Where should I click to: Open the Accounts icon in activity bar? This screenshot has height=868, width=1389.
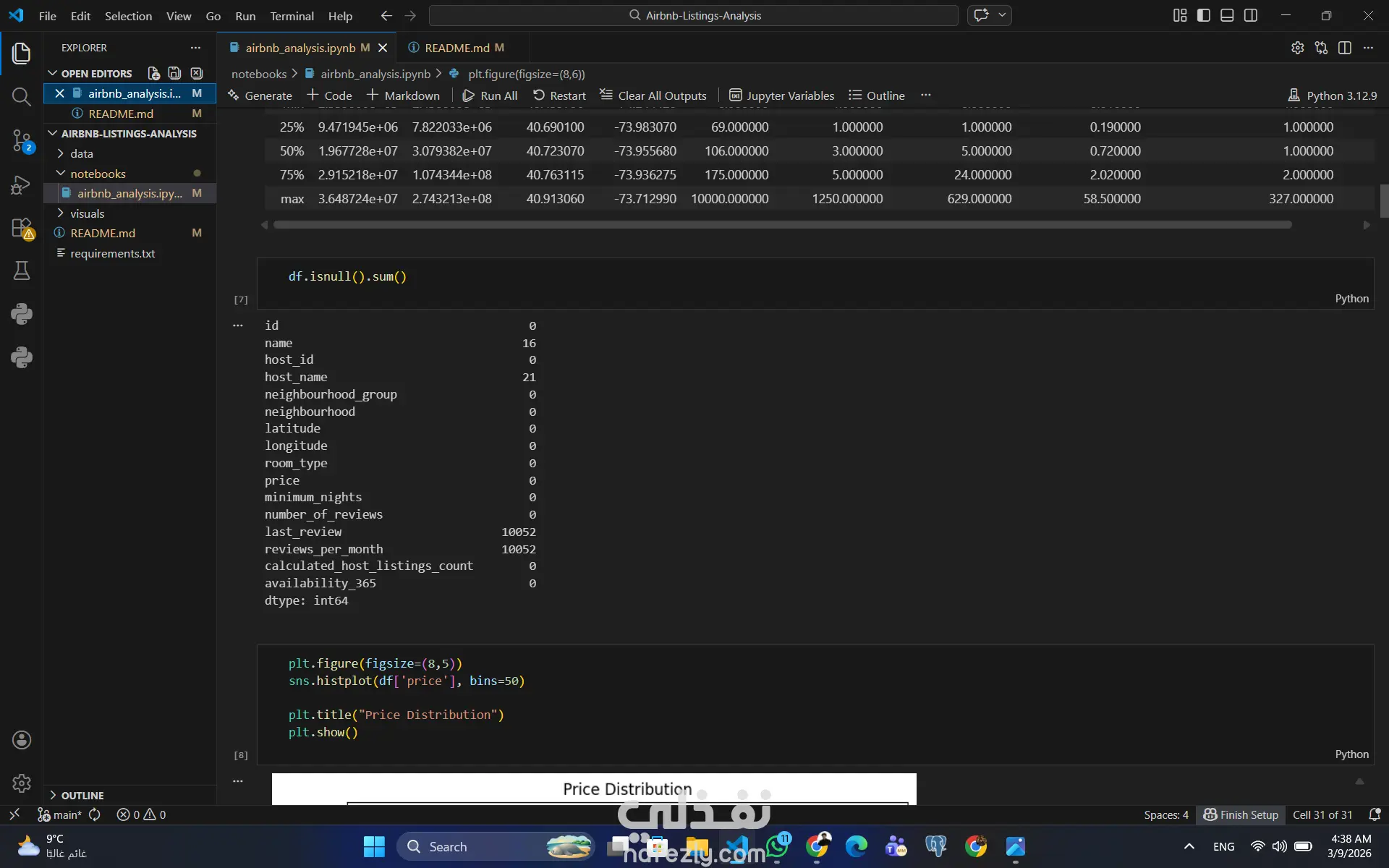[x=21, y=739]
